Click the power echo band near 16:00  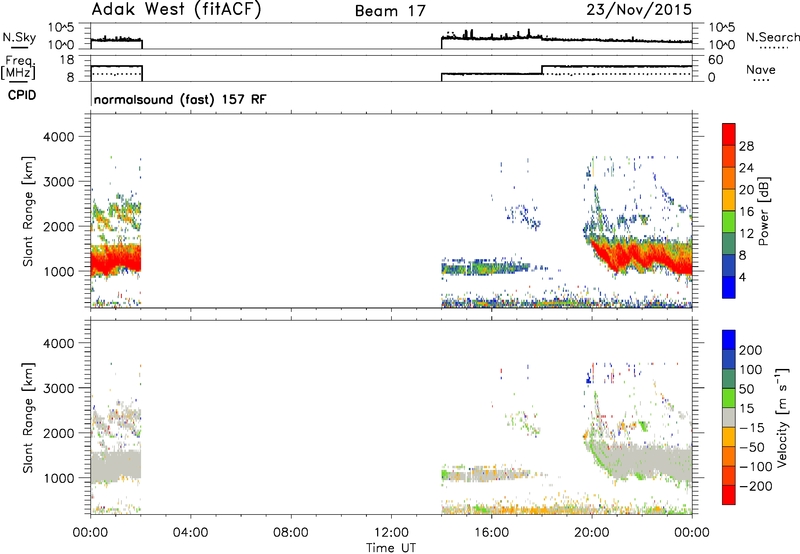(x=485, y=266)
